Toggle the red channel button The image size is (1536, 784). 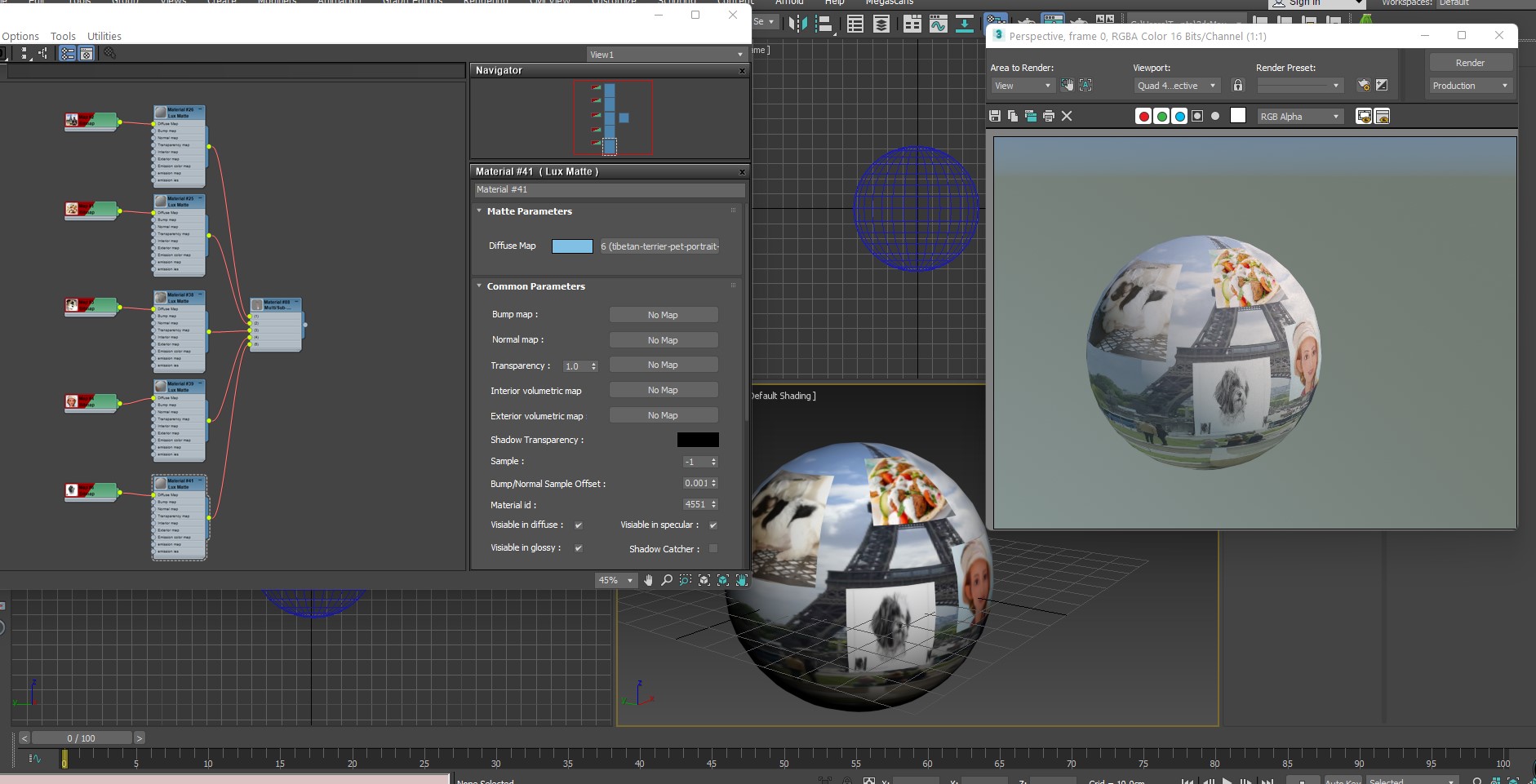(1143, 117)
